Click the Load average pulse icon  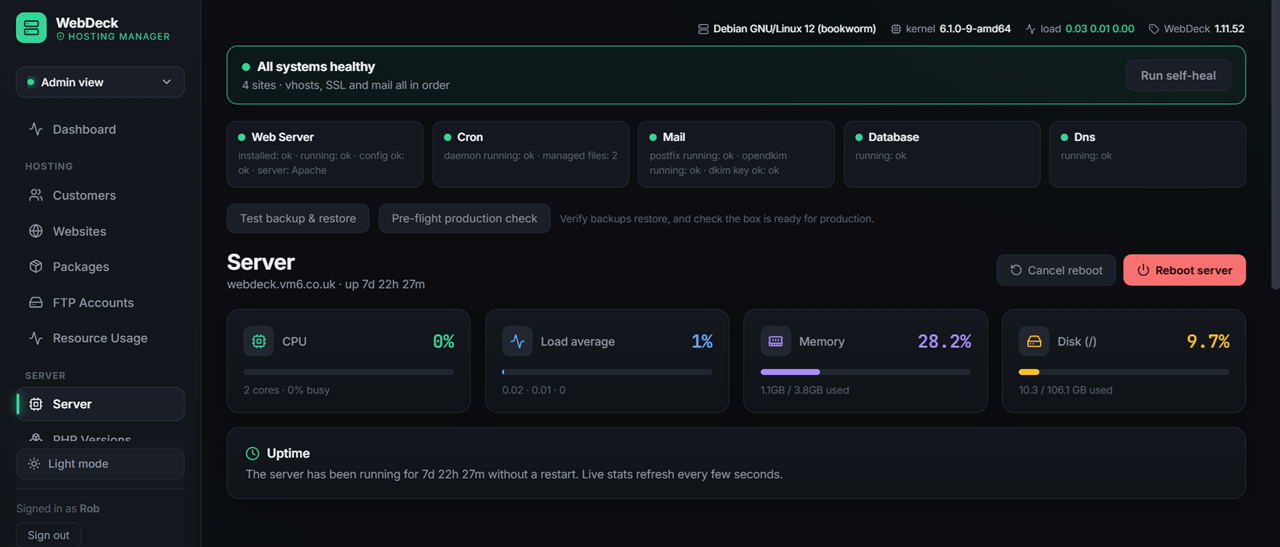[x=517, y=341]
